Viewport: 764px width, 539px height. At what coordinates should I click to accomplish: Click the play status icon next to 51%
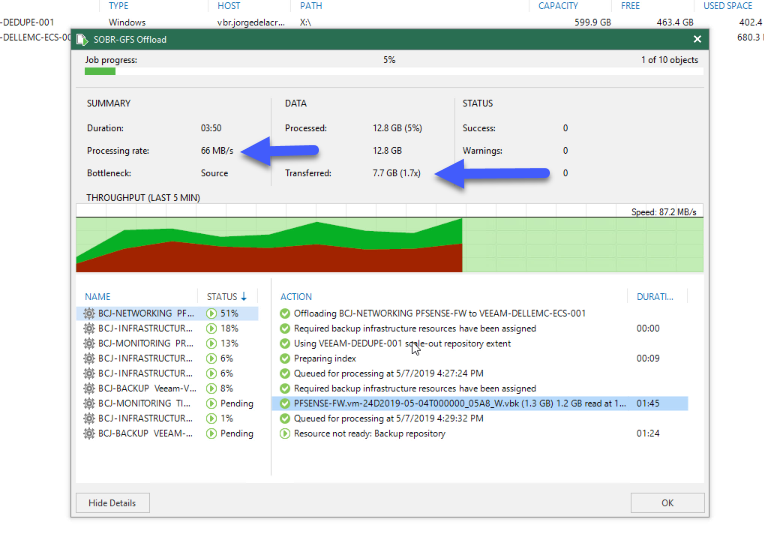(x=211, y=313)
